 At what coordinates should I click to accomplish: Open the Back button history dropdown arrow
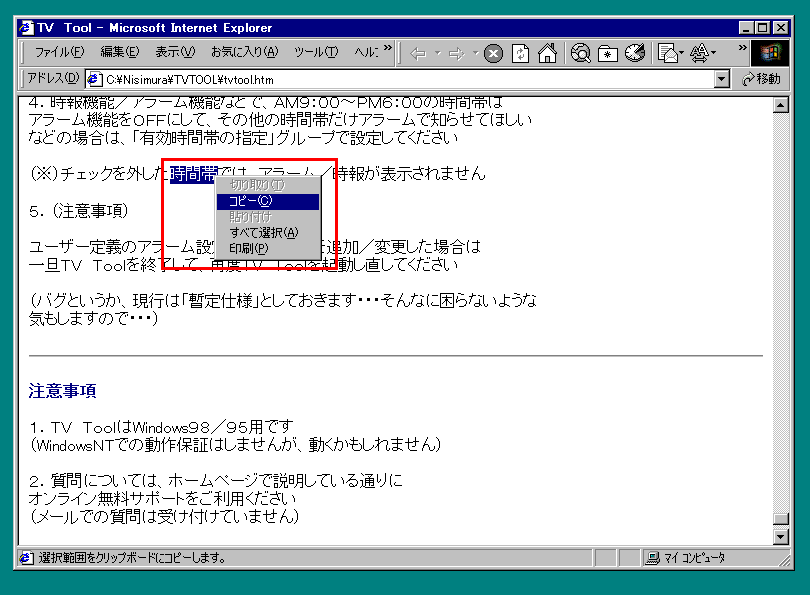pyautogui.click(x=437, y=53)
